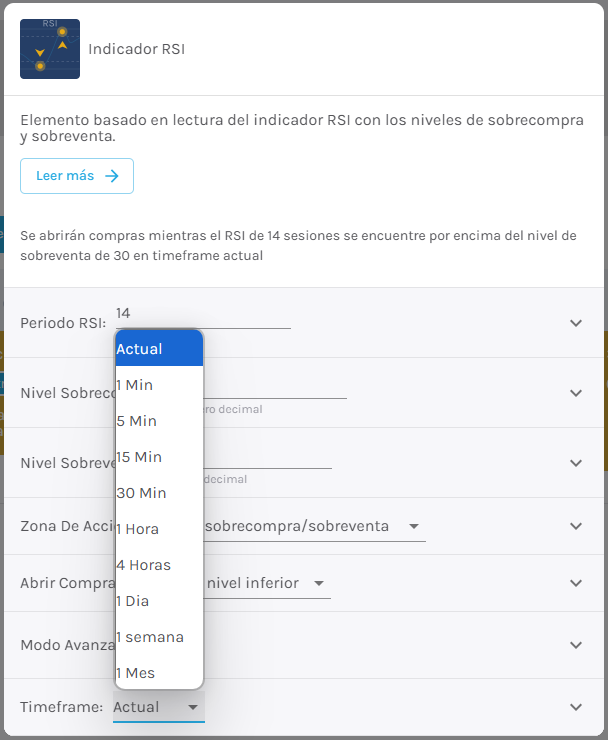The image size is (608, 740).
Task: Pick 1 Hora in the dropdown list
Action: (x=159, y=529)
